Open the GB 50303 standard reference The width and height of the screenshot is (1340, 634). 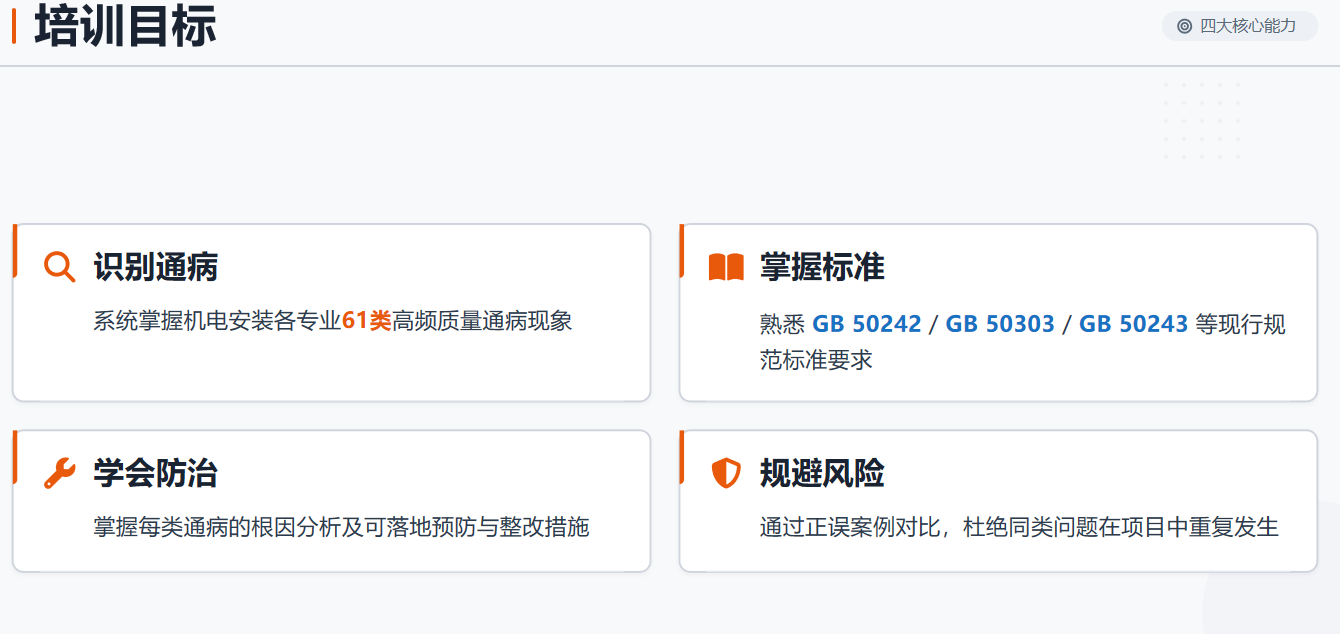[1000, 324]
